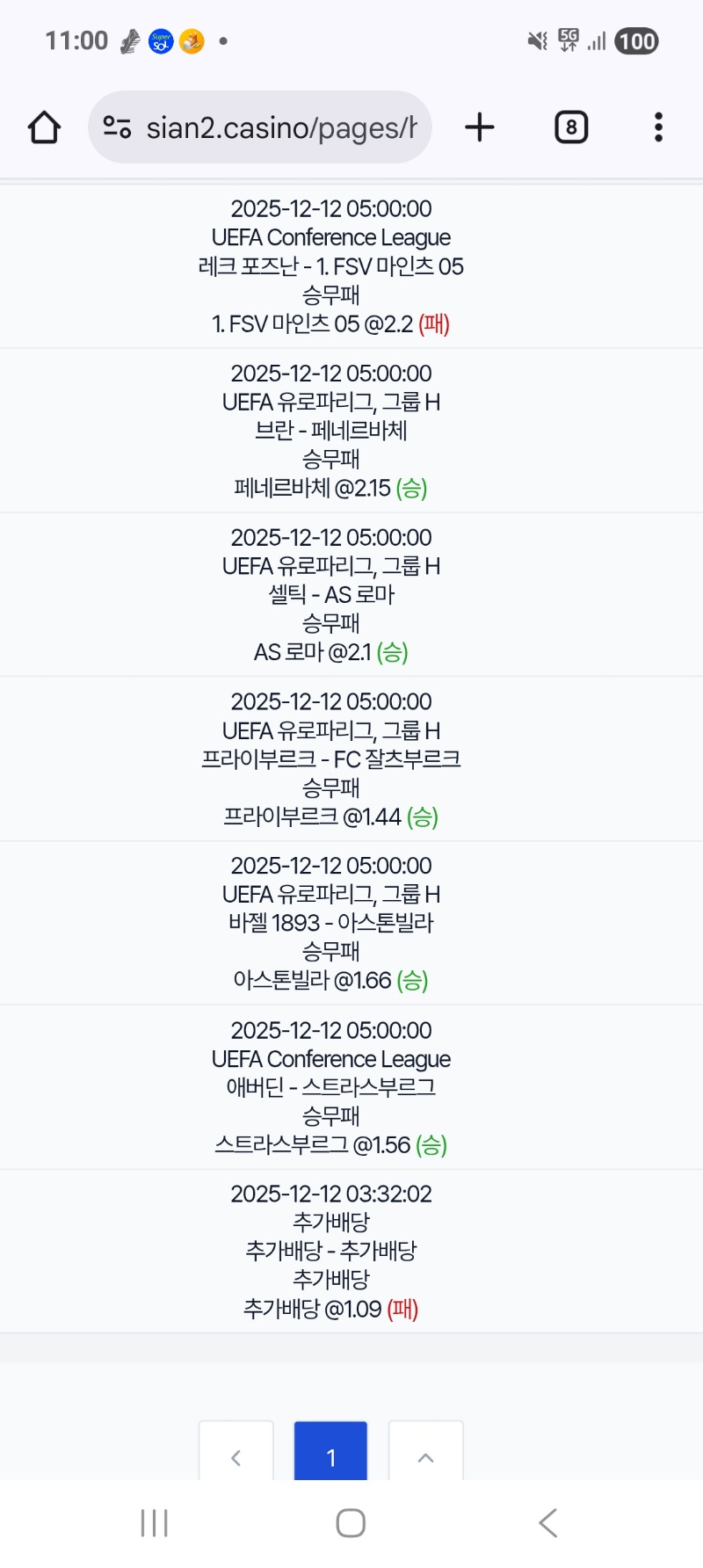Tap the sian2.casino URL address field
Image resolution: width=703 pixels, height=1568 pixels.
(281, 127)
